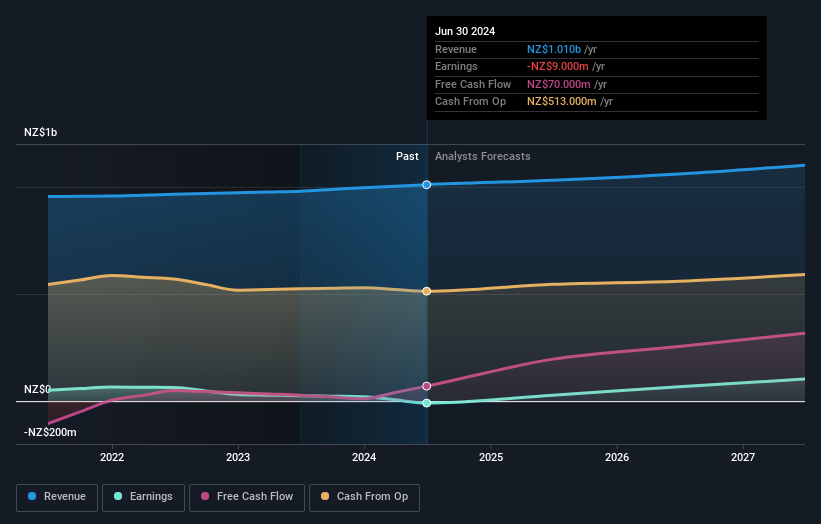Select the Earnings data point marker
The height and width of the screenshot is (524, 821).
click(427, 403)
